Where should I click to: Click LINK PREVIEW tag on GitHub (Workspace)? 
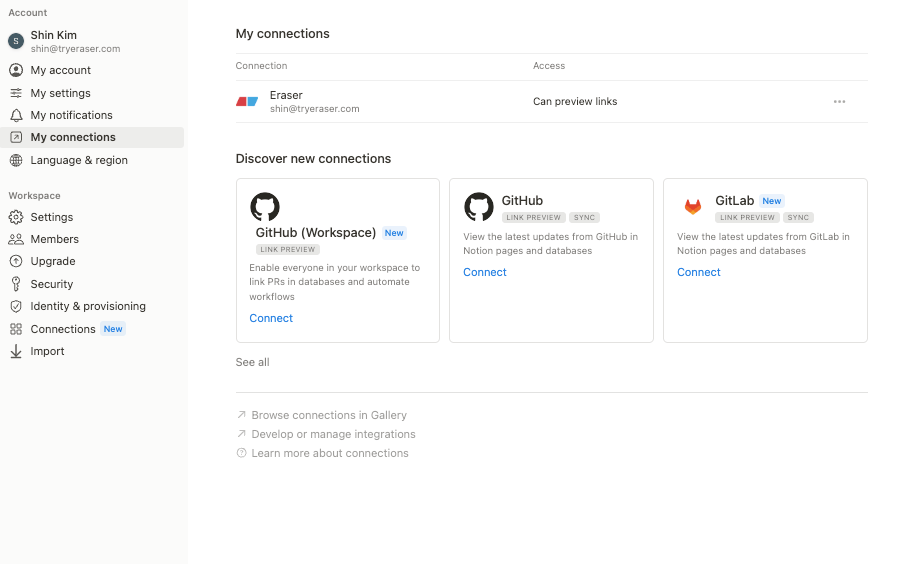point(288,249)
